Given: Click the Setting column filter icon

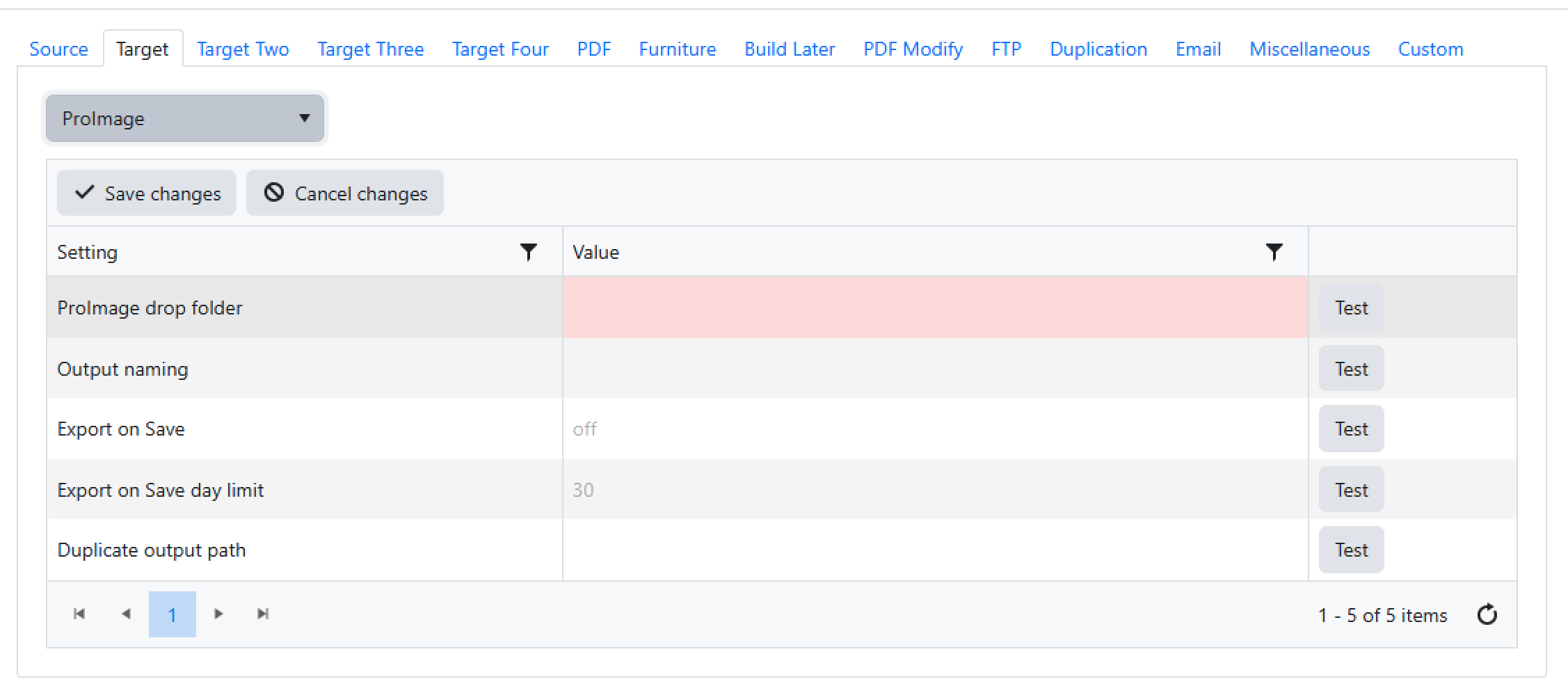Looking at the screenshot, I should 529,252.
